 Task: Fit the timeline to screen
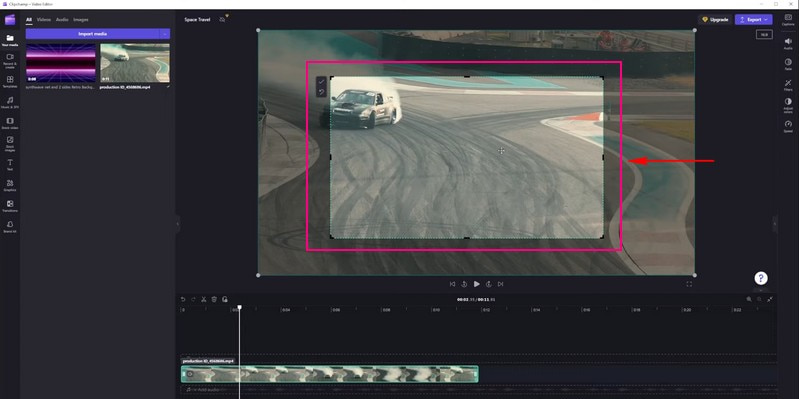(769, 299)
